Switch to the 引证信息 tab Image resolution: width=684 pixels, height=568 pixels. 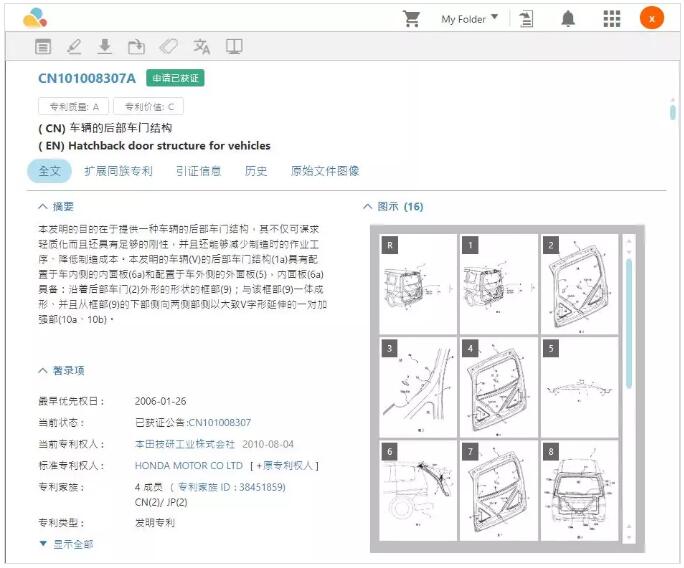[198, 171]
